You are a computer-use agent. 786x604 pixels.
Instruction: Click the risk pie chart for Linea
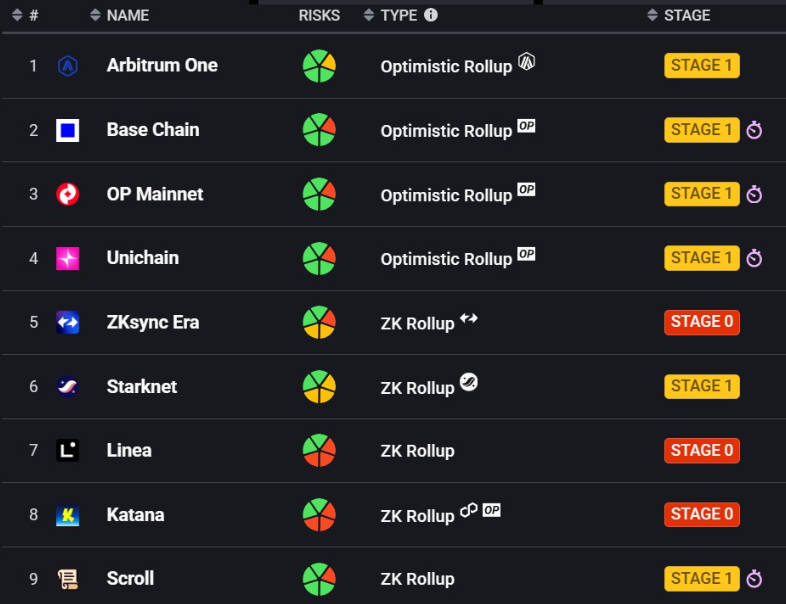pyautogui.click(x=319, y=451)
